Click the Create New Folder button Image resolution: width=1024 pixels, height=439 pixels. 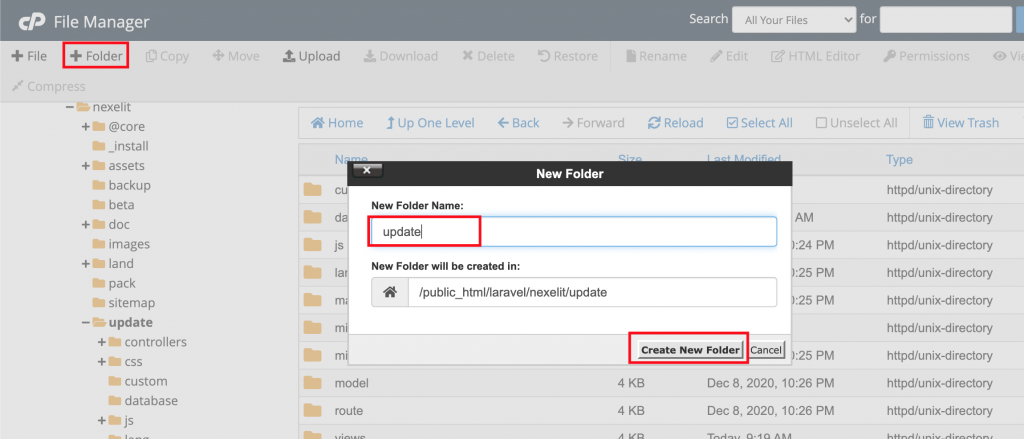(691, 350)
